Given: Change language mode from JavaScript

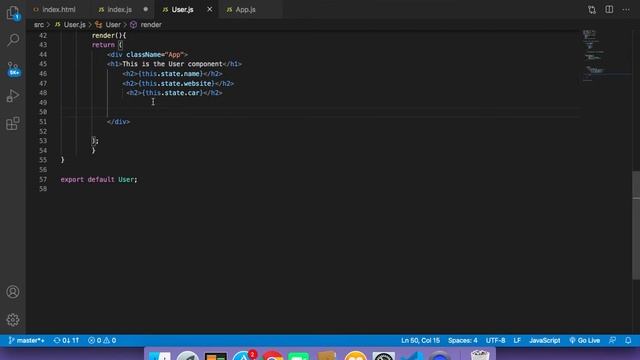Looking at the screenshot, I should pos(544,340).
